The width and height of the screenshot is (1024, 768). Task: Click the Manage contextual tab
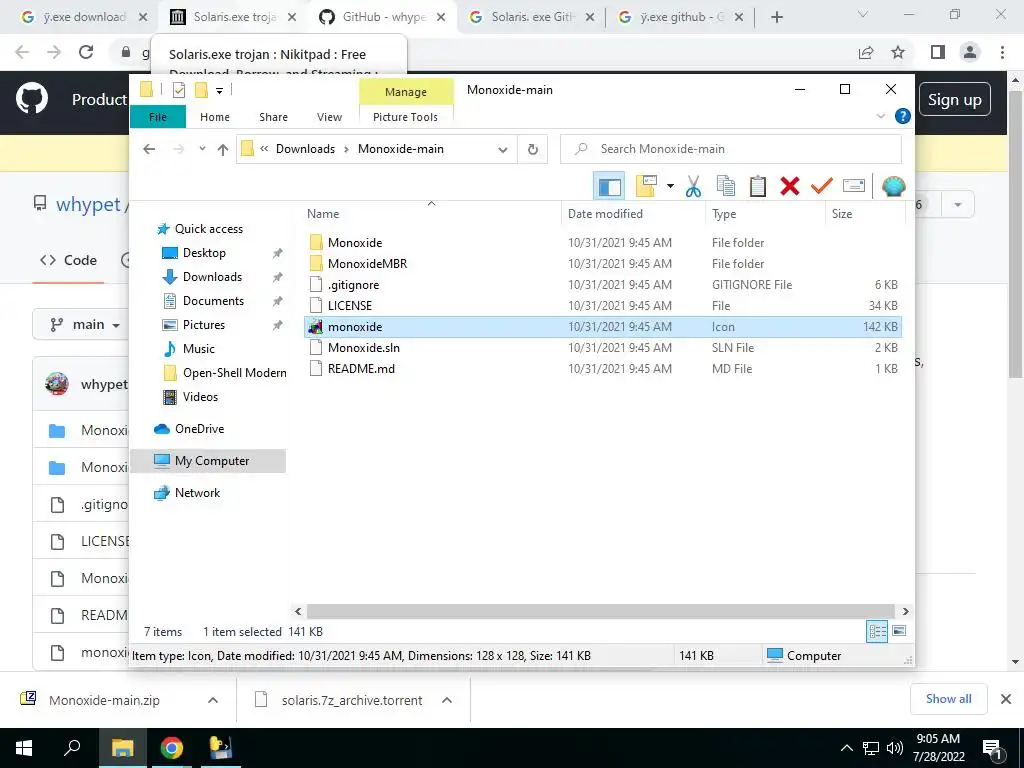pos(406,92)
